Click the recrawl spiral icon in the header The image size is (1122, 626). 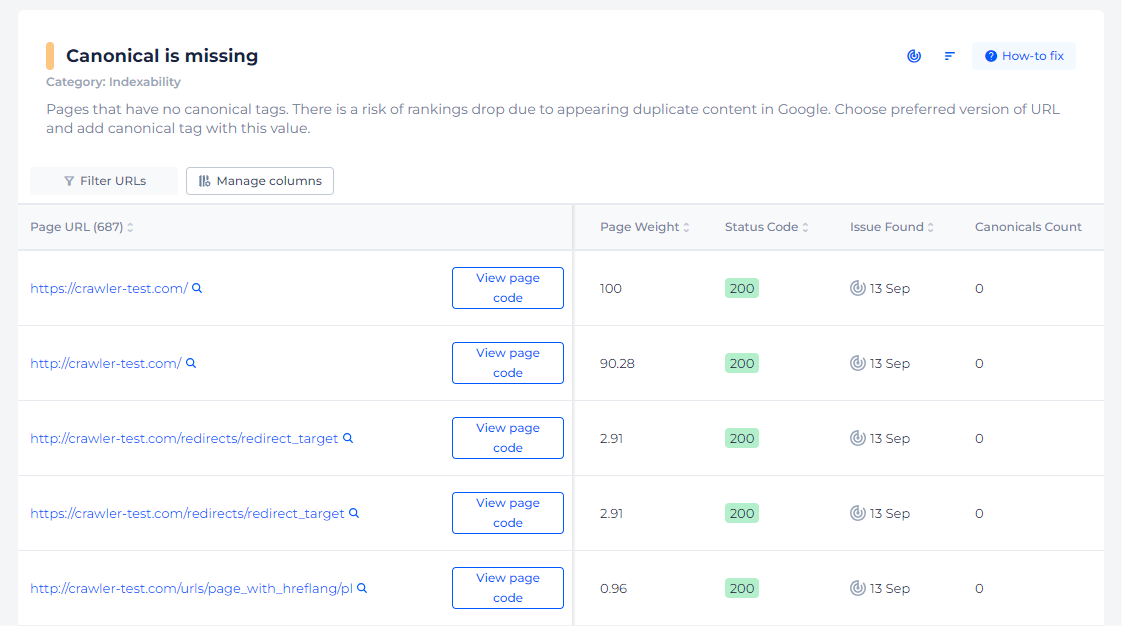click(x=914, y=56)
